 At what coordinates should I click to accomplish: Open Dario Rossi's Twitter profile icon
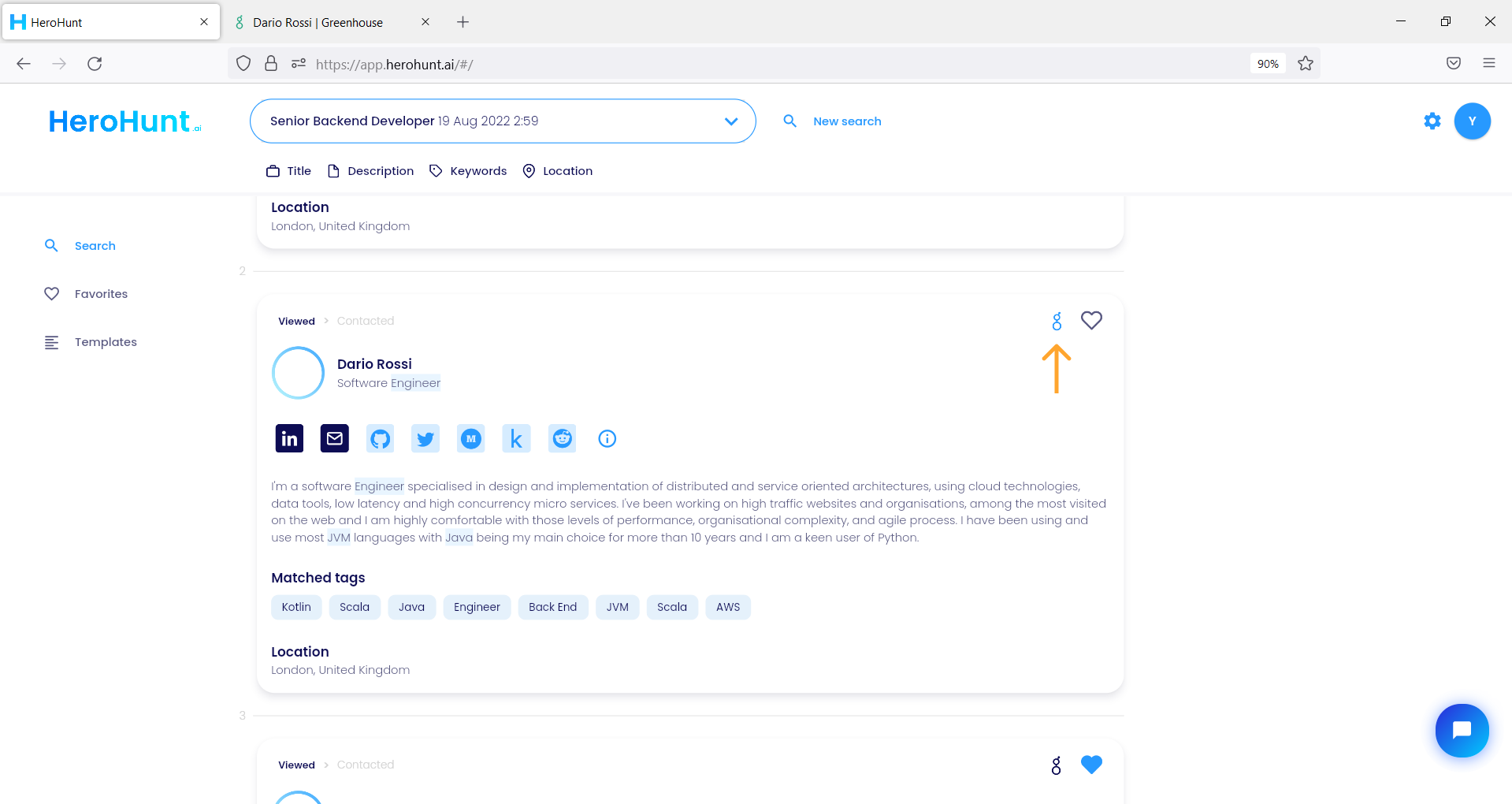[425, 438]
